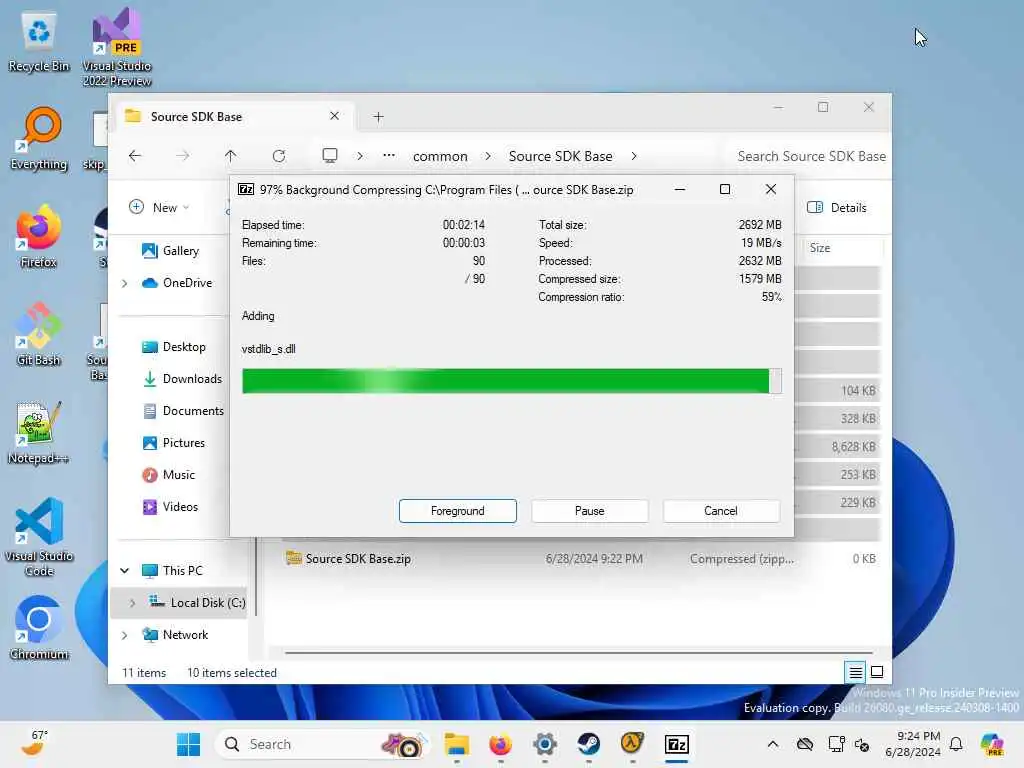
Task: Show hidden breadcrumb path ellipsis
Action: 389,155
